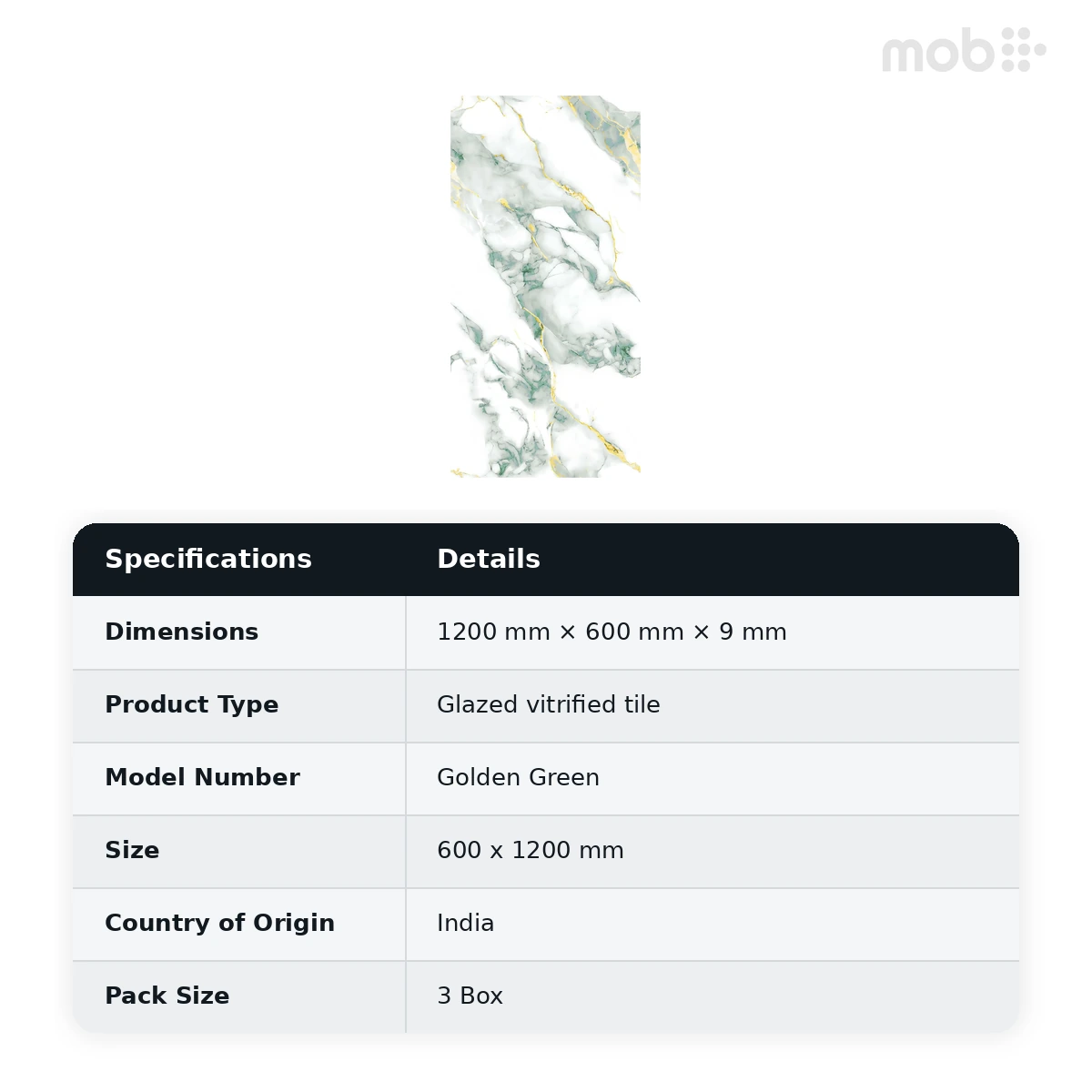
Task: Click the Dimensions row label
Action: click(182, 632)
